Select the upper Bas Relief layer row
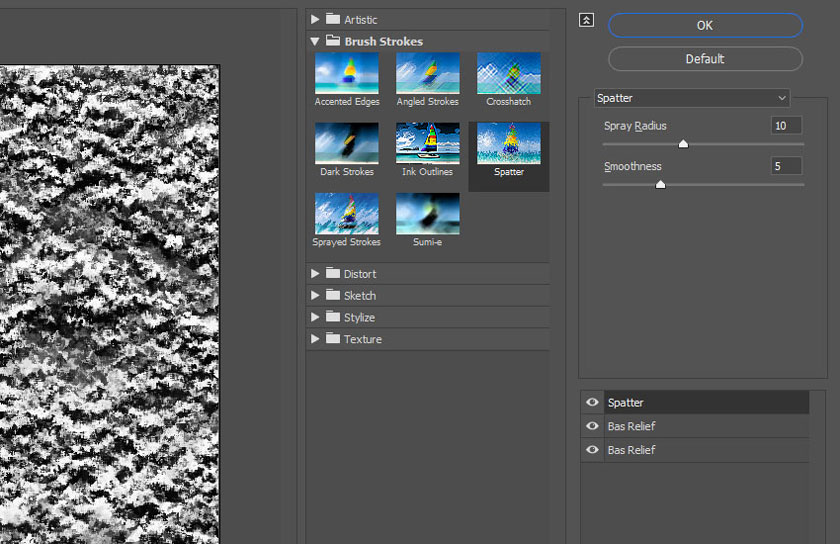Viewport: 840px width, 544px height. click(706, 426)
